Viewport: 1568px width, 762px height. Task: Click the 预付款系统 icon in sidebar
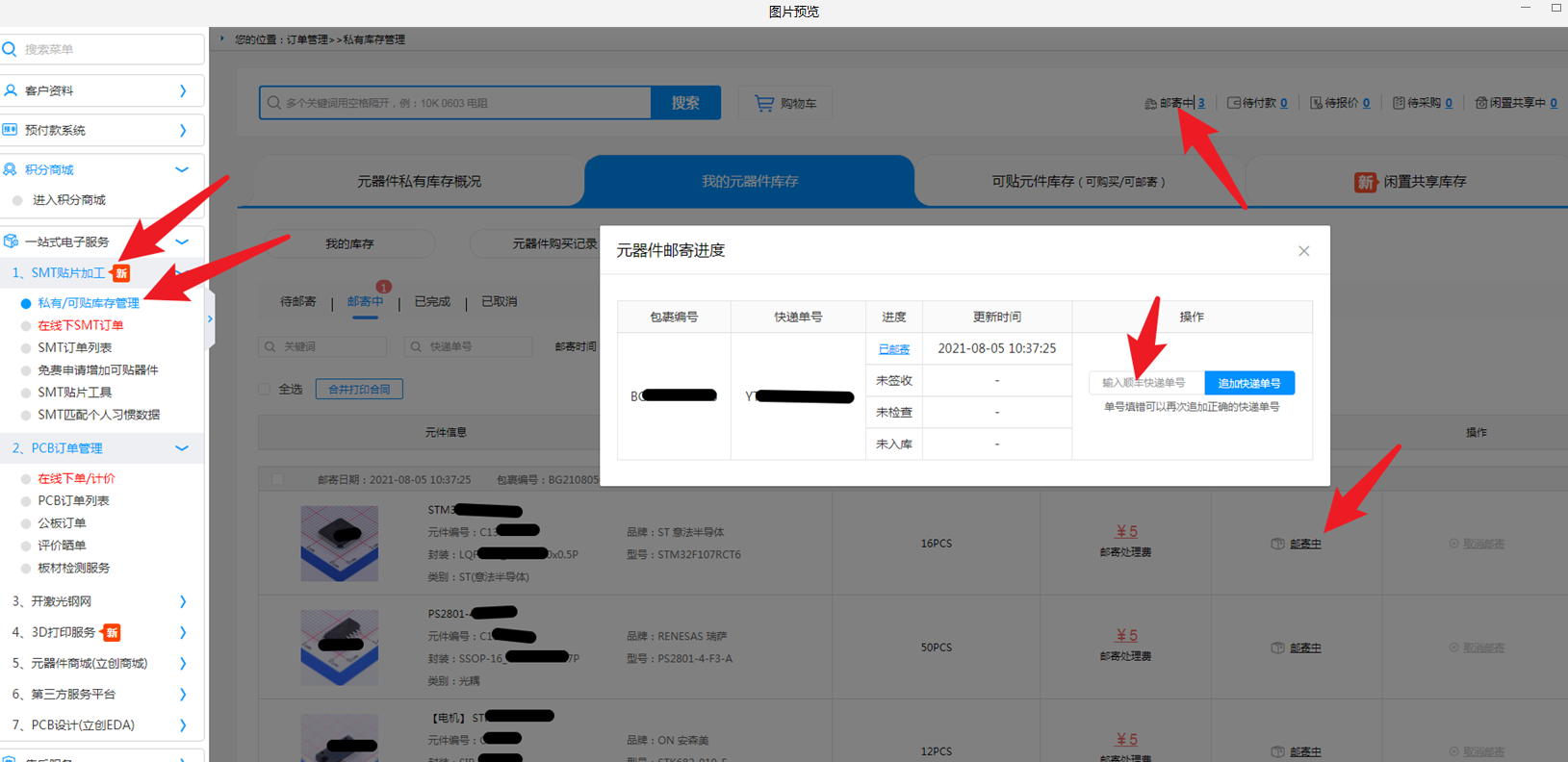pyautogui.click(x=11, y=130)
